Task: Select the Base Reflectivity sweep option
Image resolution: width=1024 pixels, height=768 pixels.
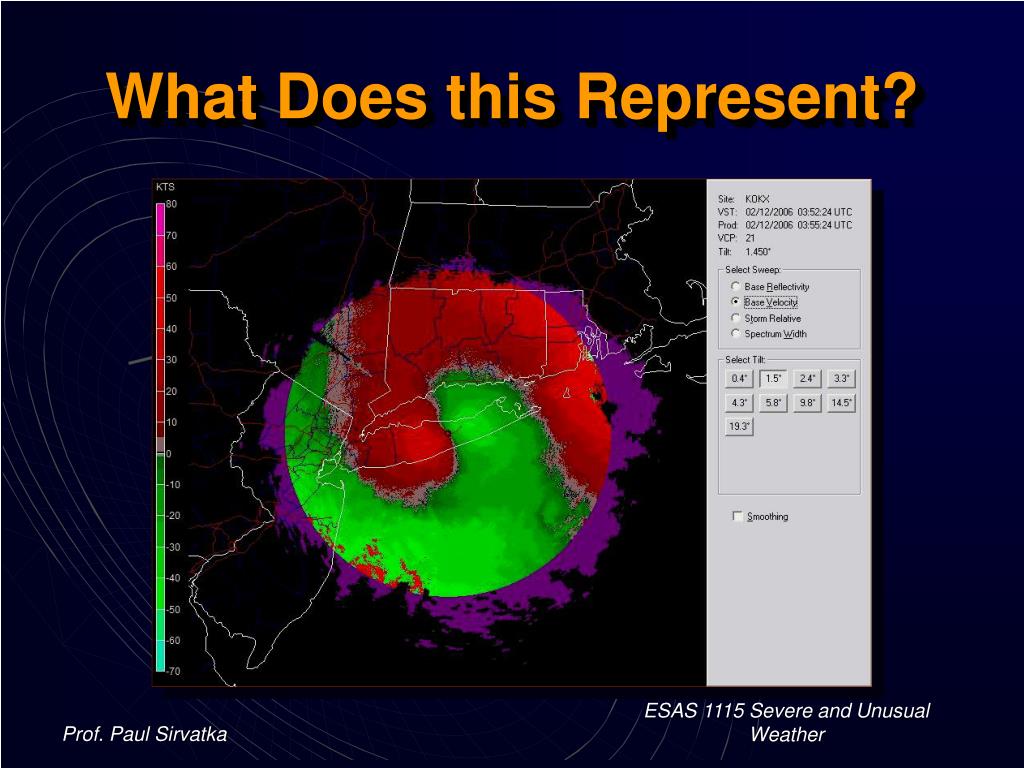Action: 771,287
